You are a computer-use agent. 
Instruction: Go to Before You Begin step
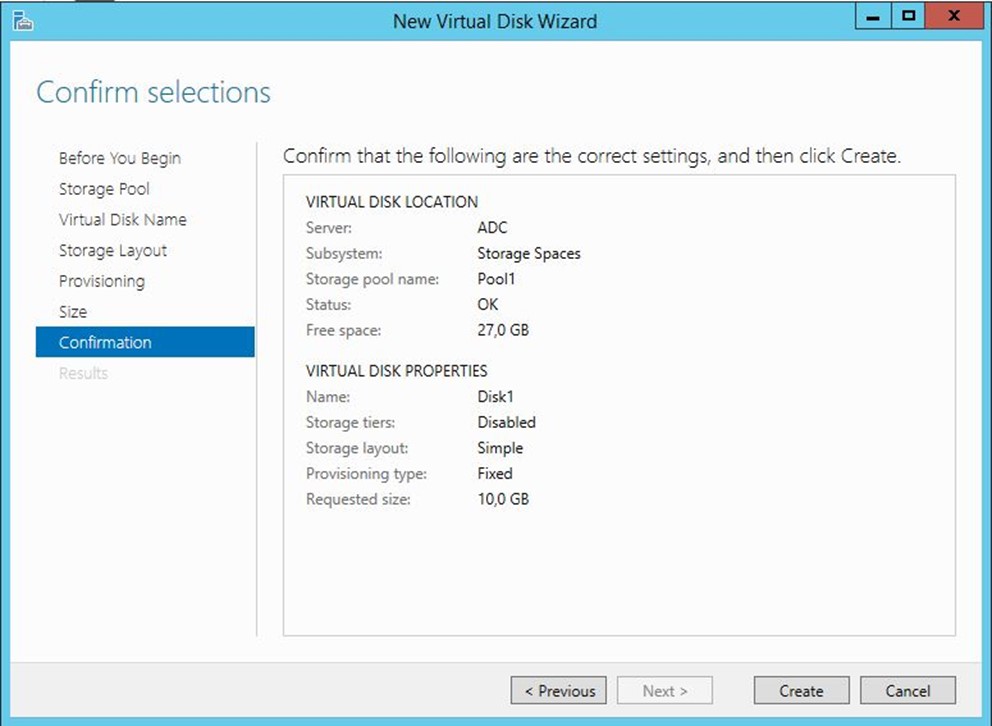pyautogui.click(x=120, y=158)
